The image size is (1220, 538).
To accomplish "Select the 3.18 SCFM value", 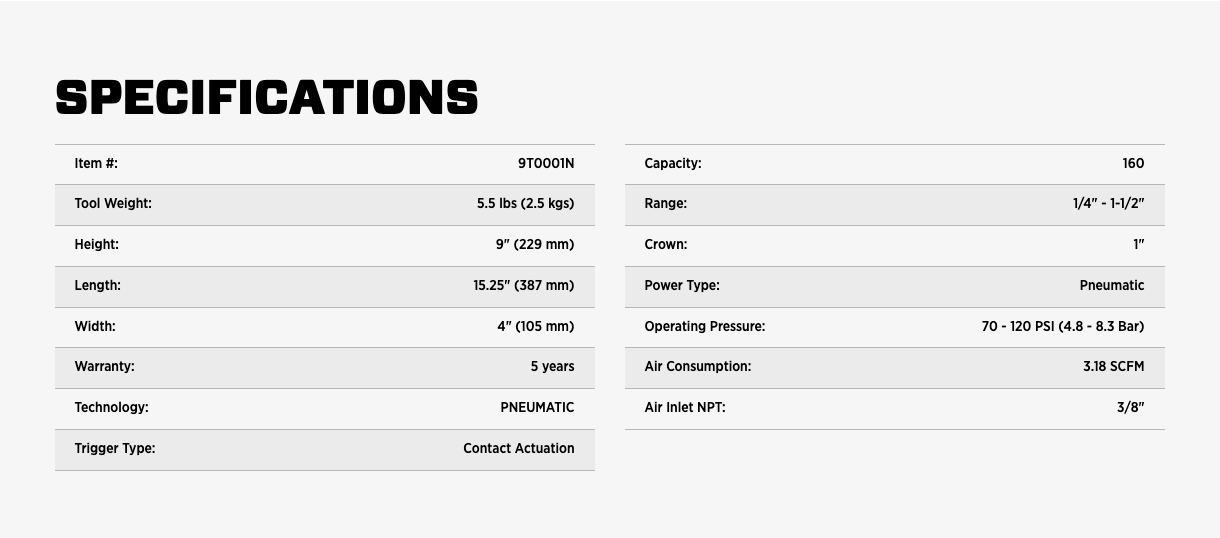I will click(1113, 366).
